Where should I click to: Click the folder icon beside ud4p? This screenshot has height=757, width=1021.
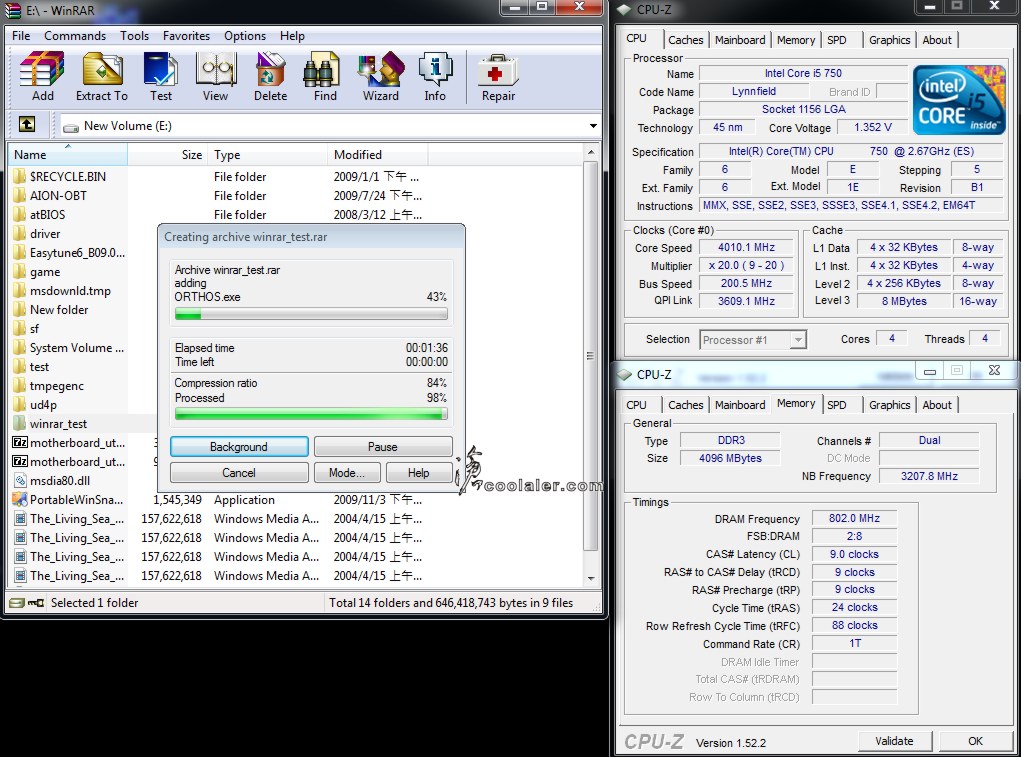(20, 405)
